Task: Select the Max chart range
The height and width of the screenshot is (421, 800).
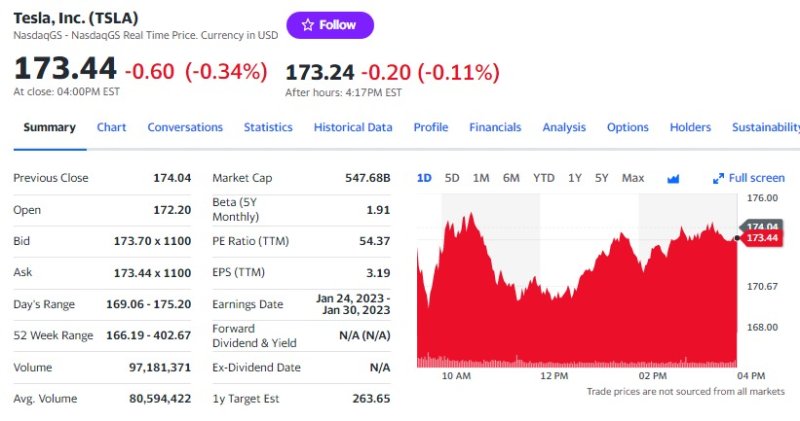Action: [x=632, y=178]
